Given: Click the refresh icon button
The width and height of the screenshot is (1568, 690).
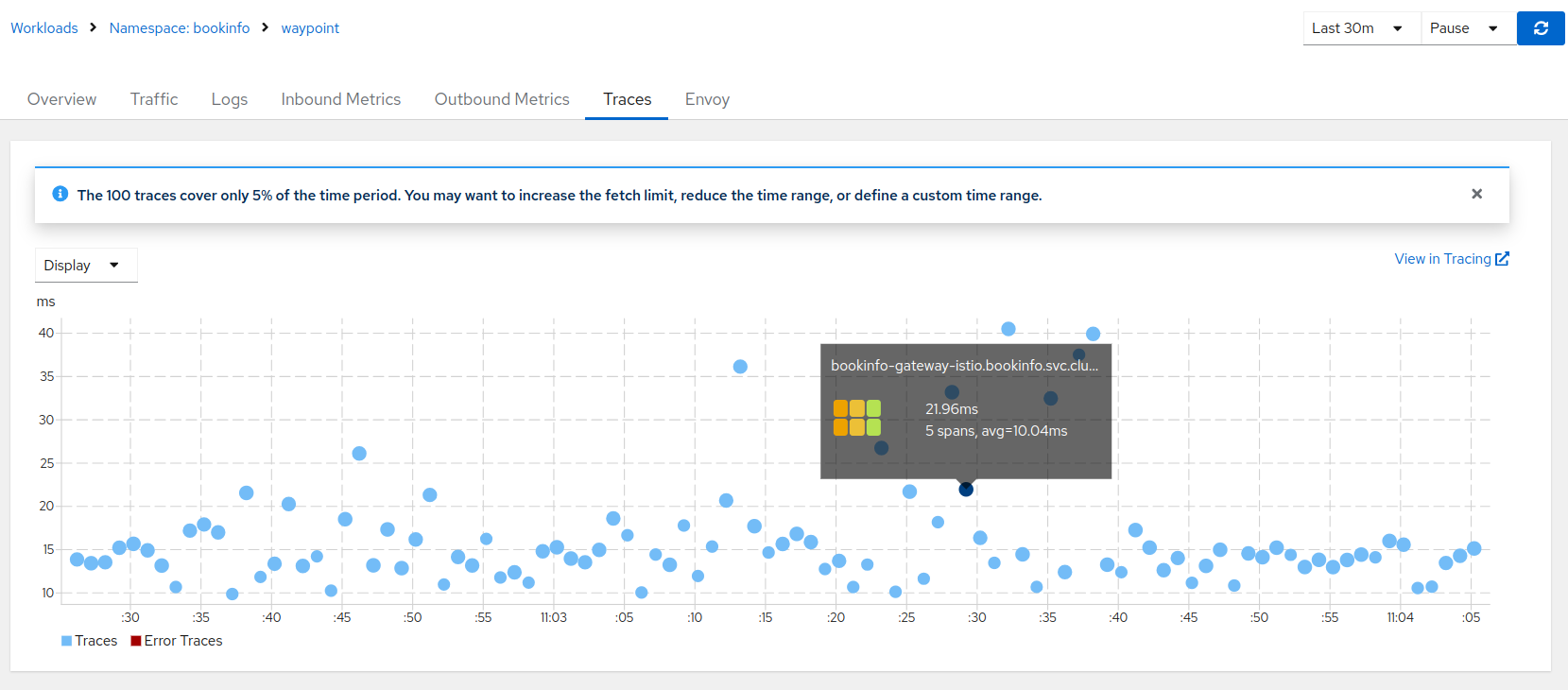Looking at the screenshot, I should pos(1541,28).
